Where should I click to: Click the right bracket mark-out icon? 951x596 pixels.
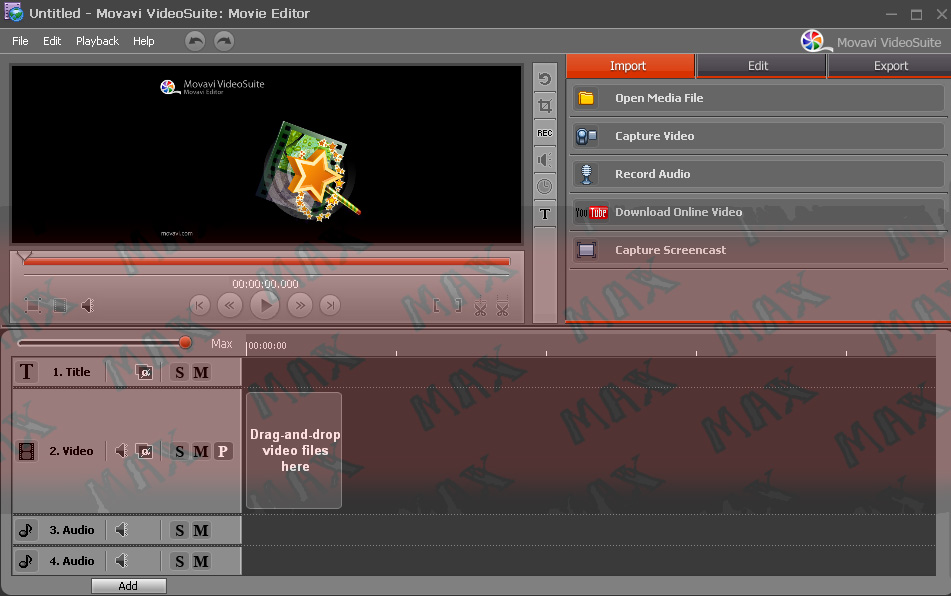click(x=458, y=305)
